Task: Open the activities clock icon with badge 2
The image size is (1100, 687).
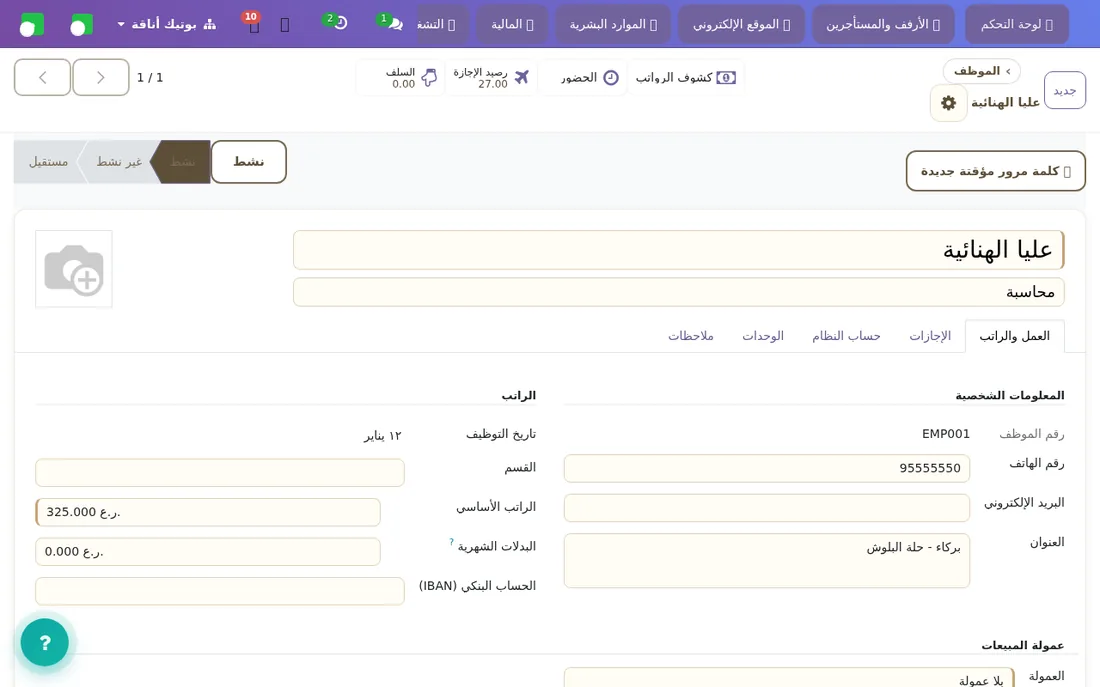Action: point(336,23)
